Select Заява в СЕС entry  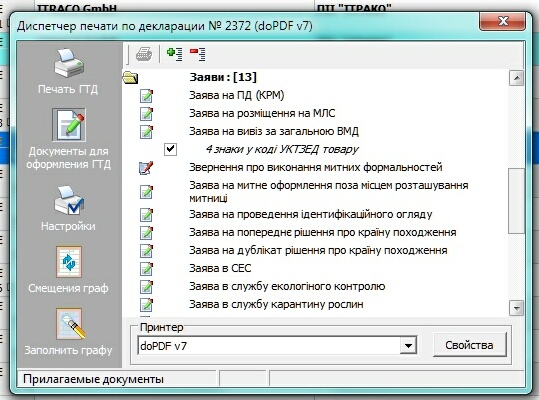pos(220,268)
